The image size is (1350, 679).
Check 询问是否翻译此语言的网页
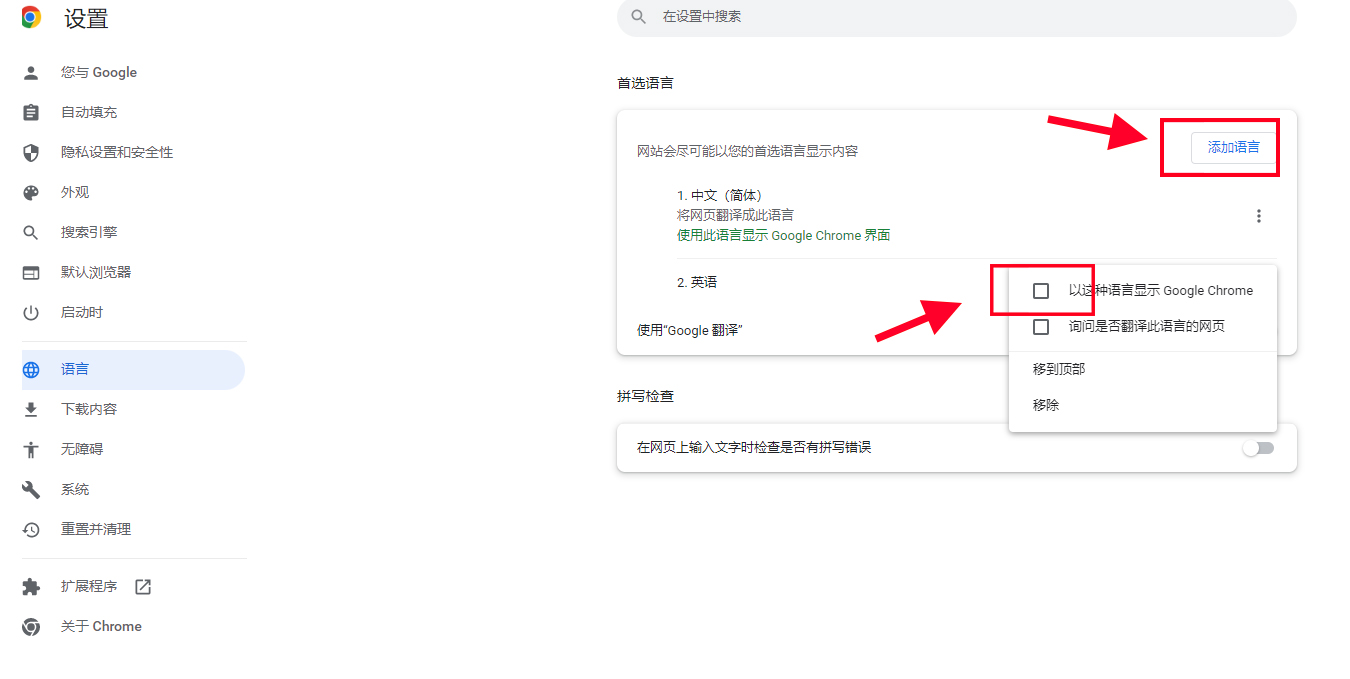(1042, 326)
